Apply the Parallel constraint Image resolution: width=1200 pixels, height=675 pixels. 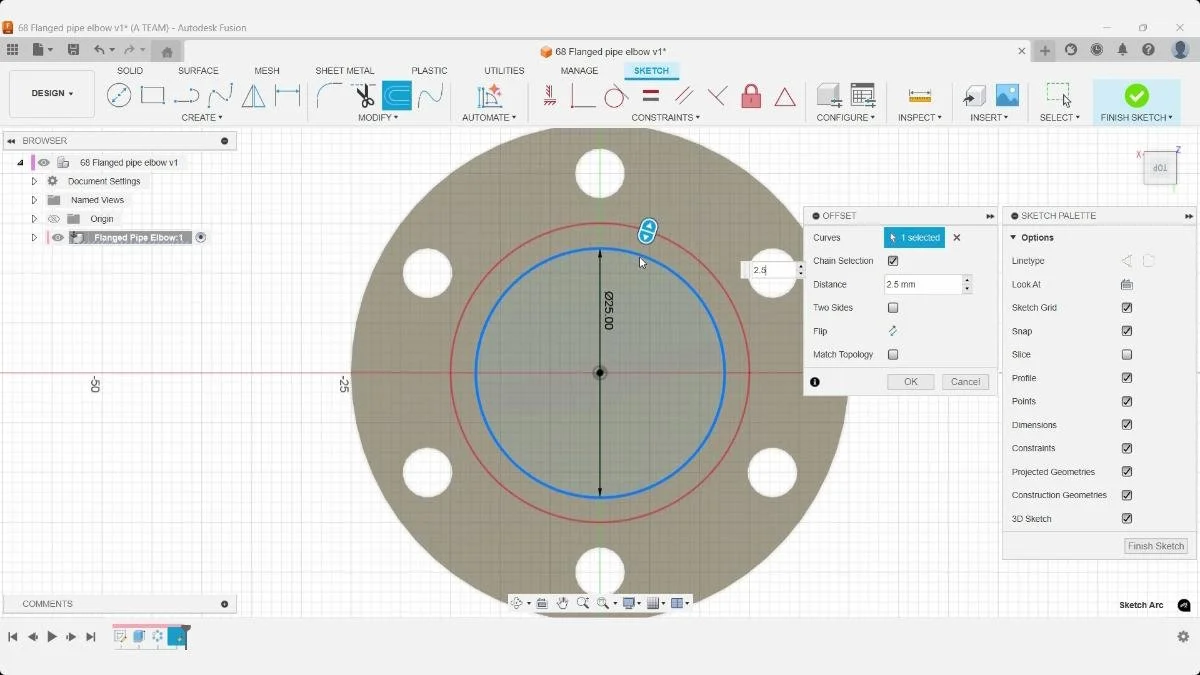[684, 96]
